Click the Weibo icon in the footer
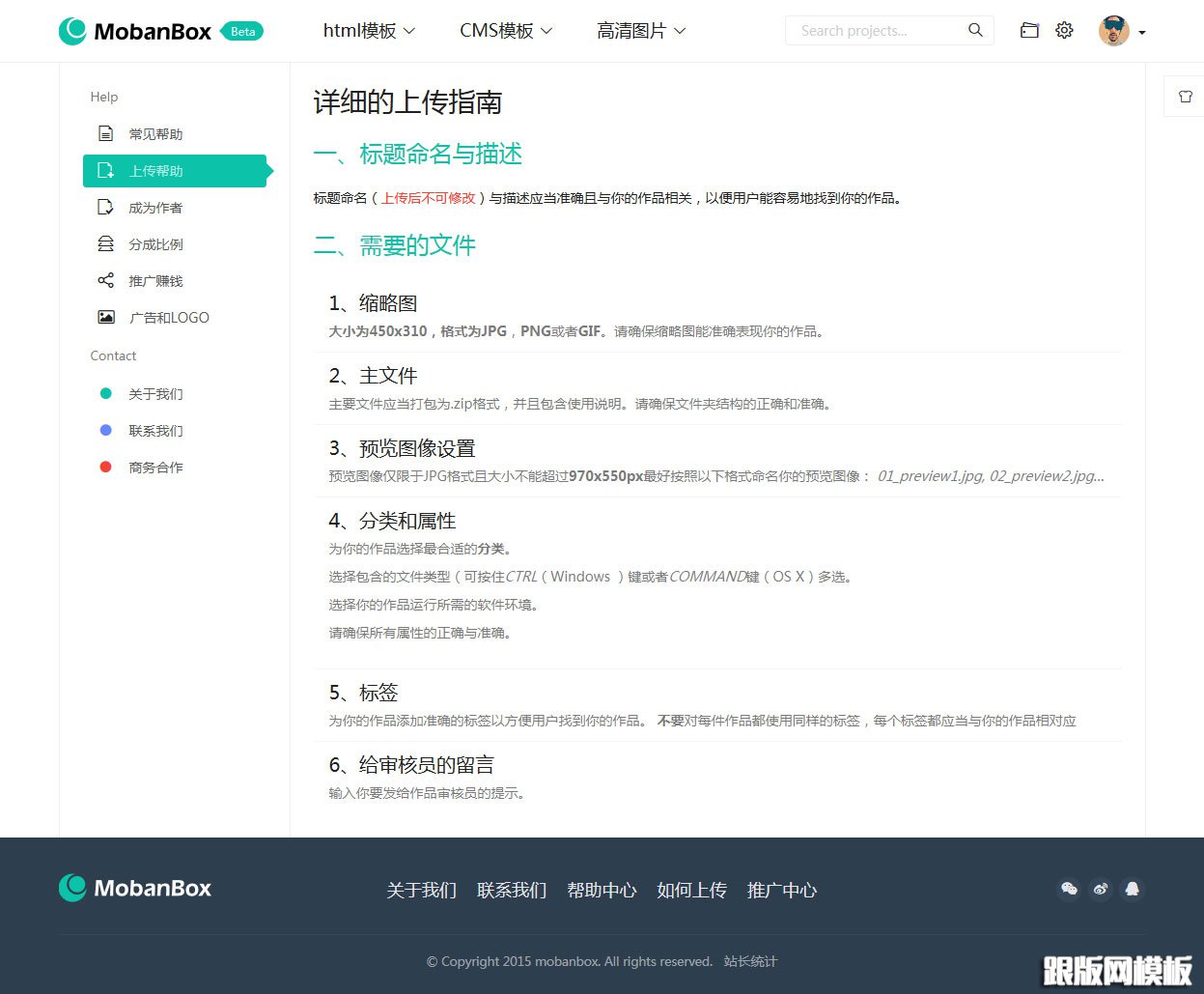Screen dimensions: 1204x994 pyautogui.click(x=1101, y=889)
